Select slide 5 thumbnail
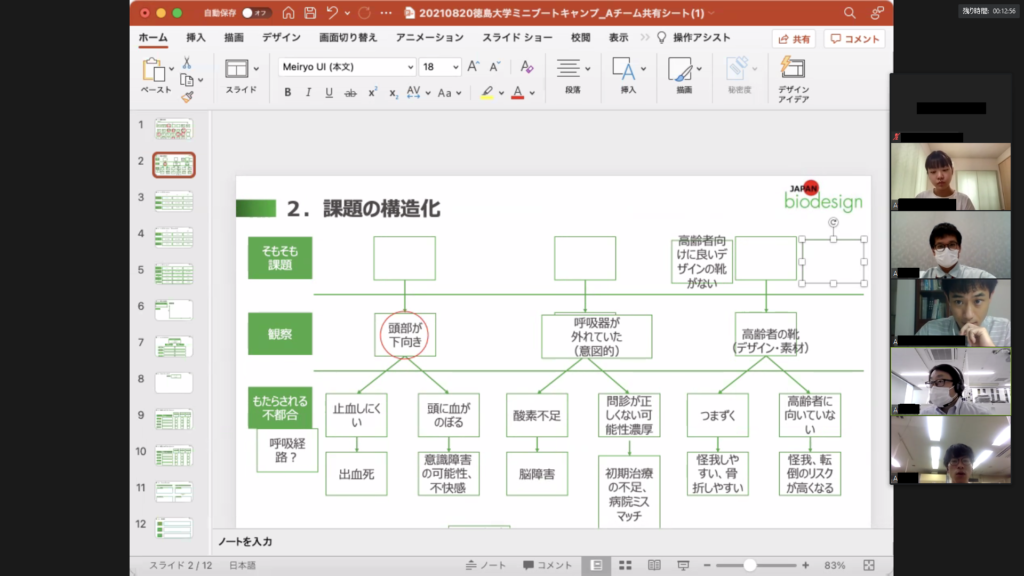This screenshot has width=1024, height=576. (174, 274)
